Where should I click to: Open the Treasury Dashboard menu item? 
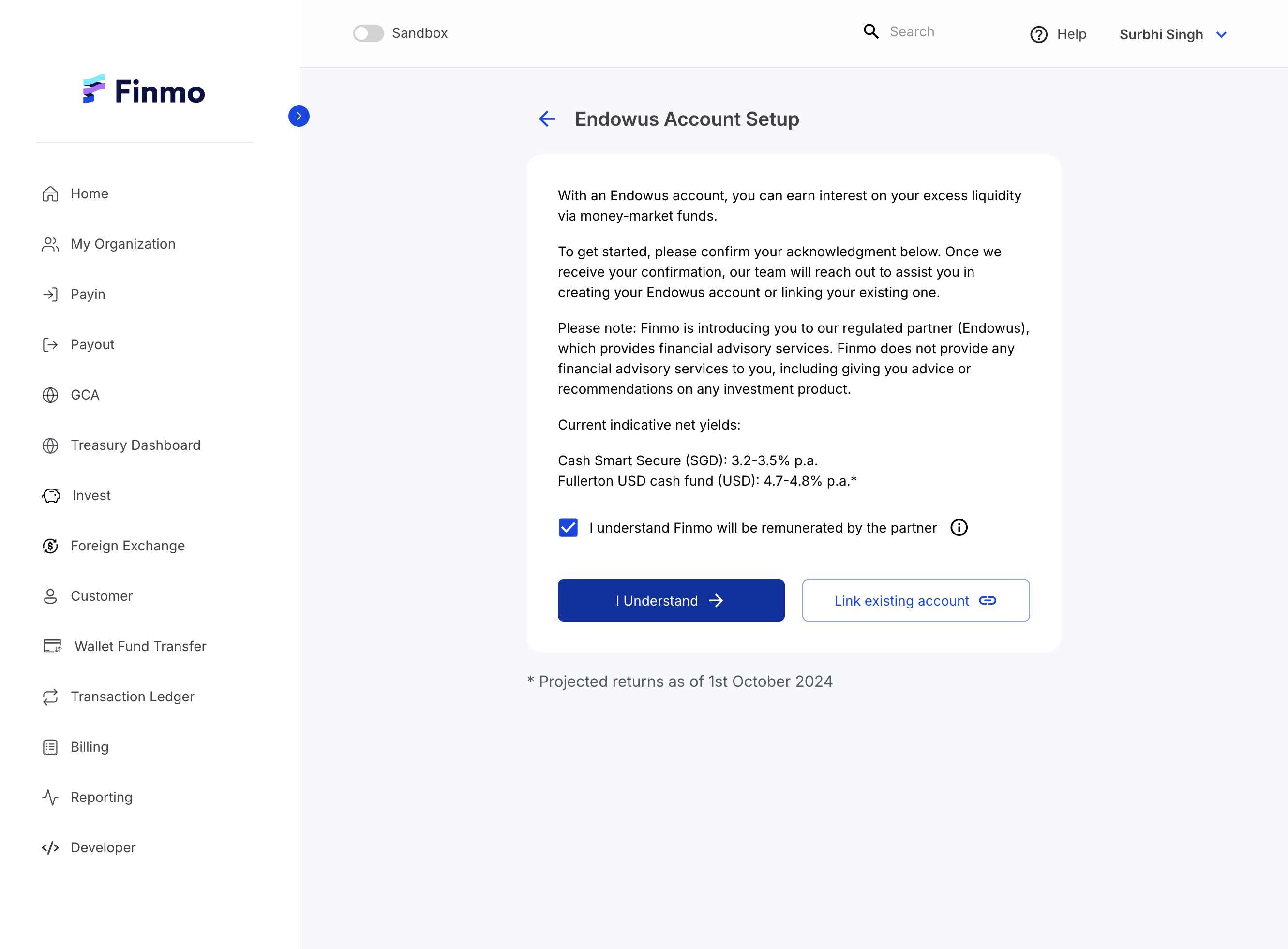(x=121, y=446)
